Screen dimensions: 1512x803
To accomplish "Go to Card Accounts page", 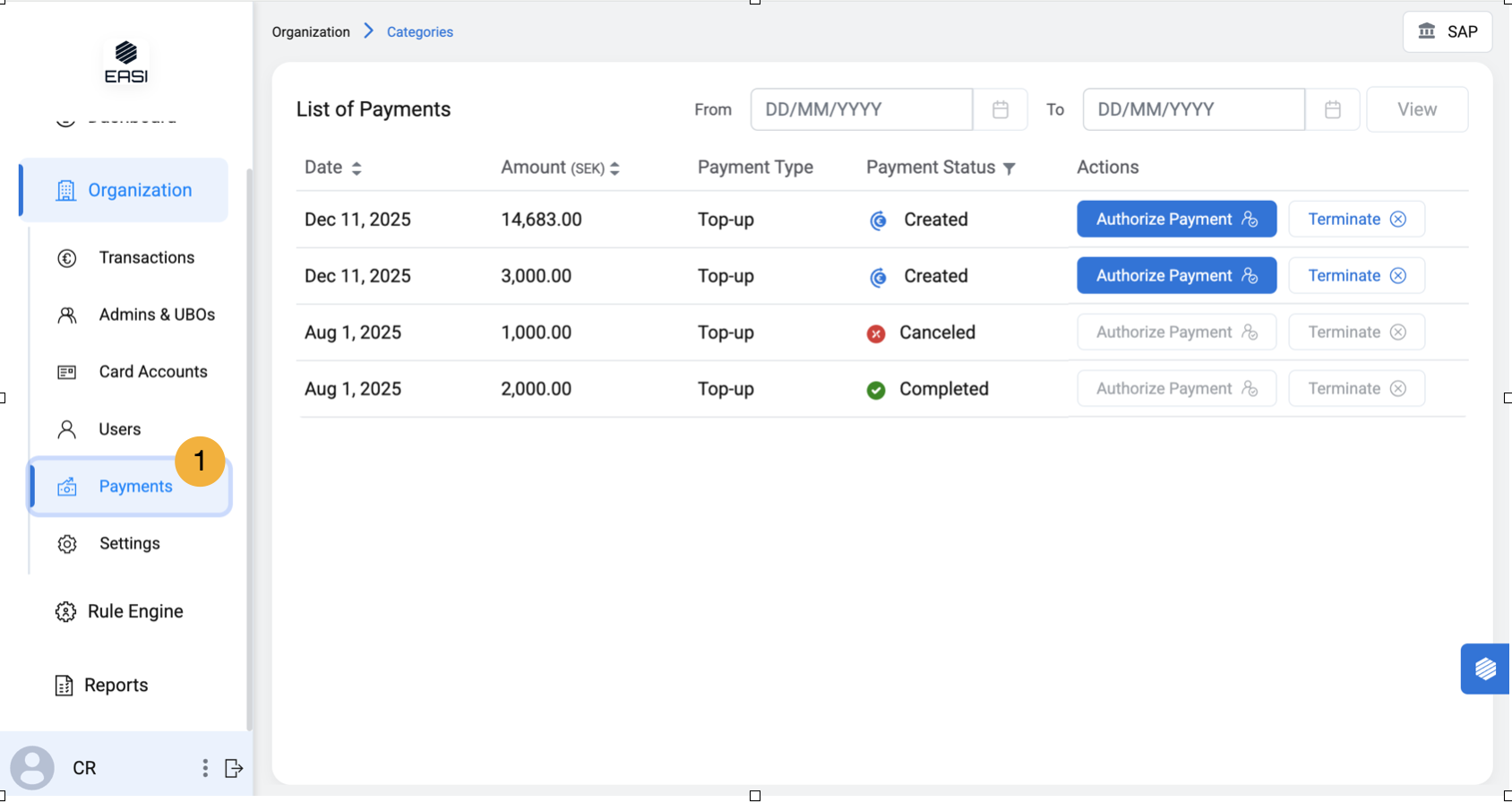I will 152,372.
